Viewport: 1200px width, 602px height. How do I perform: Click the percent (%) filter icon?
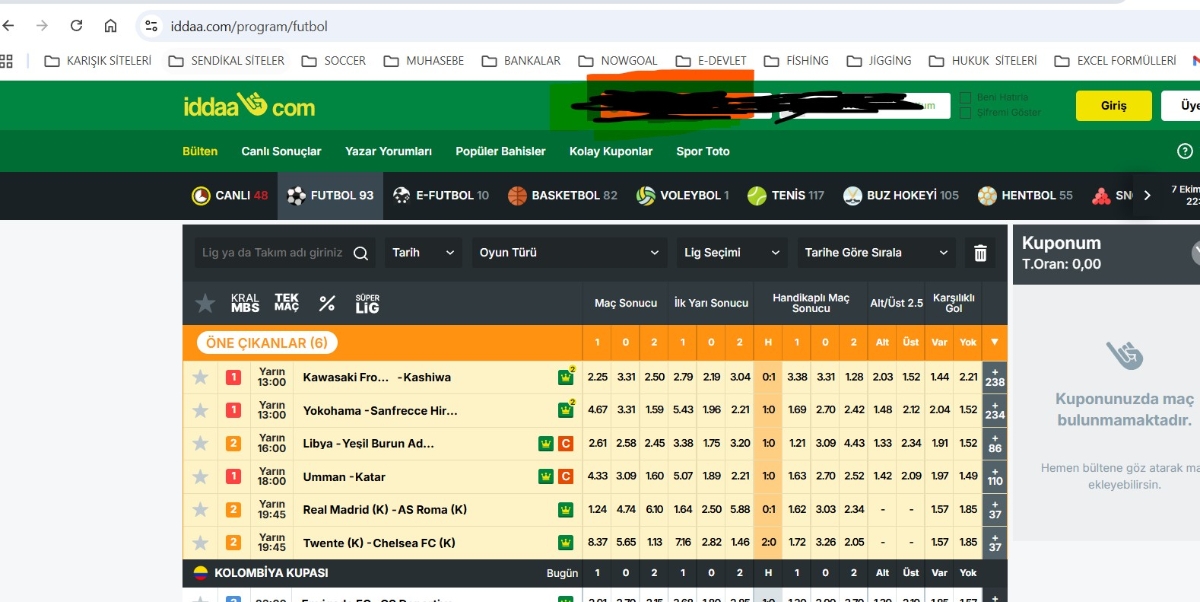click(327, 303)
